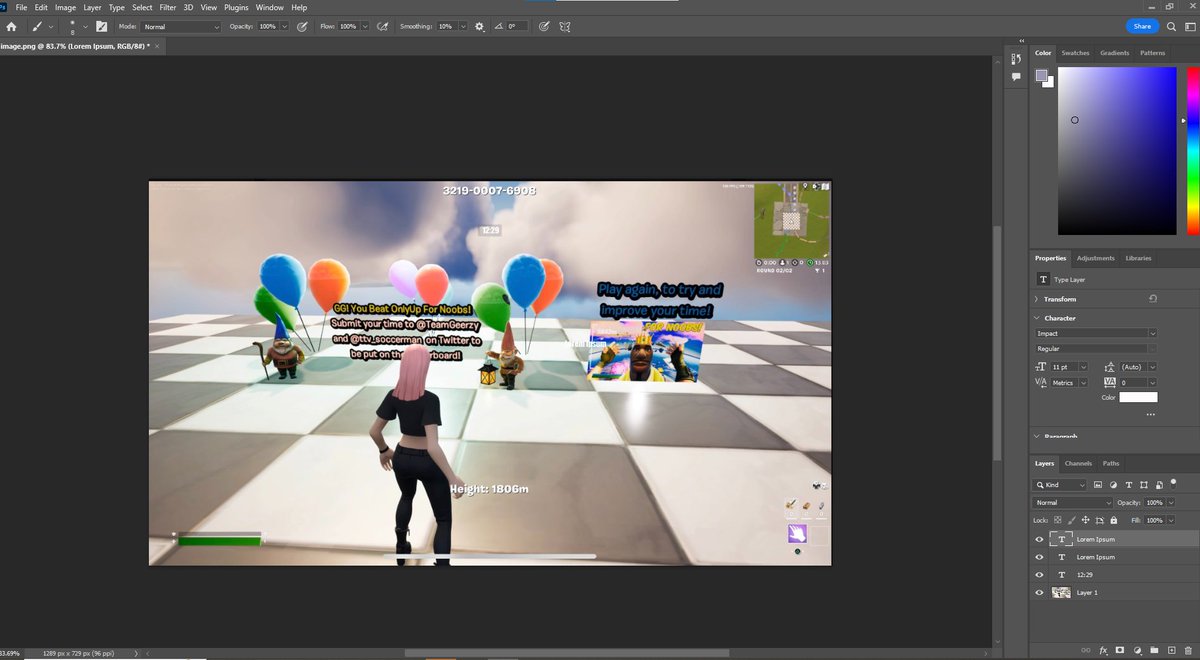Add a layer mask icon
The height and width of the screenshot is (660, 1200).
1121,650
